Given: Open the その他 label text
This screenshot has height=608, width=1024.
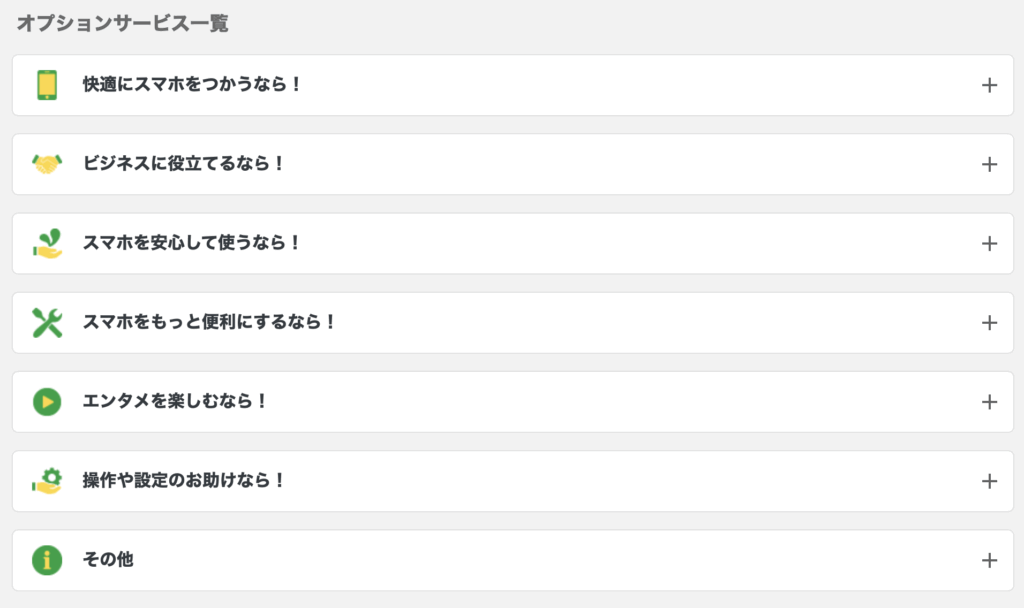Looking at the screenshot, I should 108,560.
